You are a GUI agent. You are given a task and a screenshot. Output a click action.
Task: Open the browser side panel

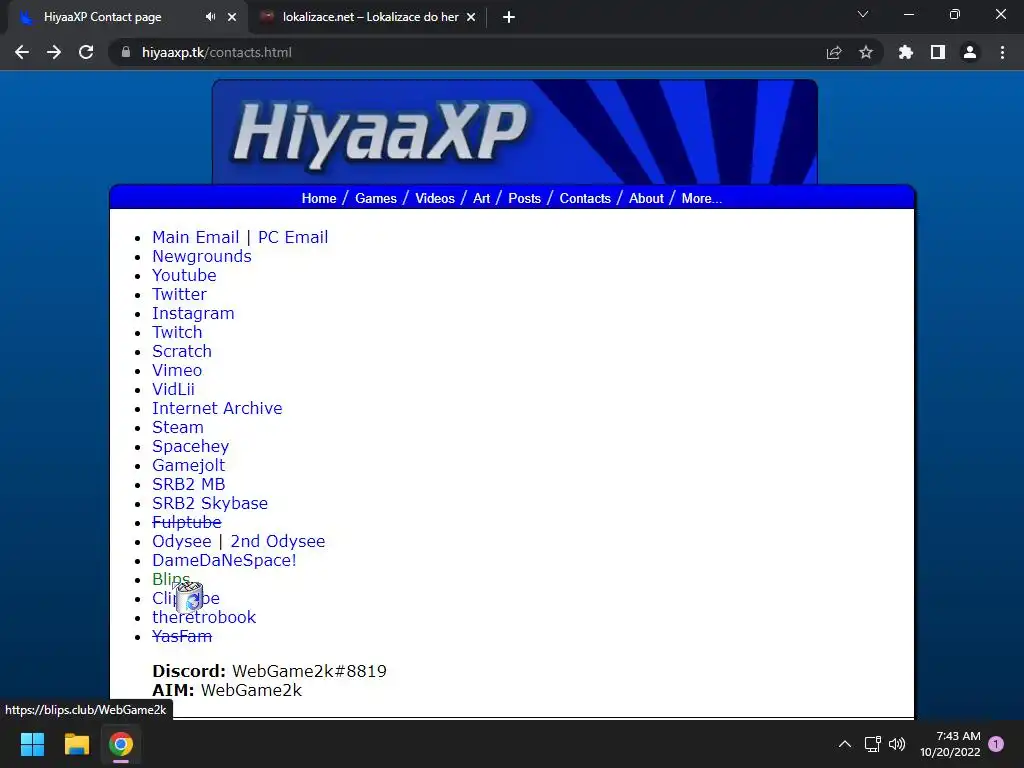(938, 52)
